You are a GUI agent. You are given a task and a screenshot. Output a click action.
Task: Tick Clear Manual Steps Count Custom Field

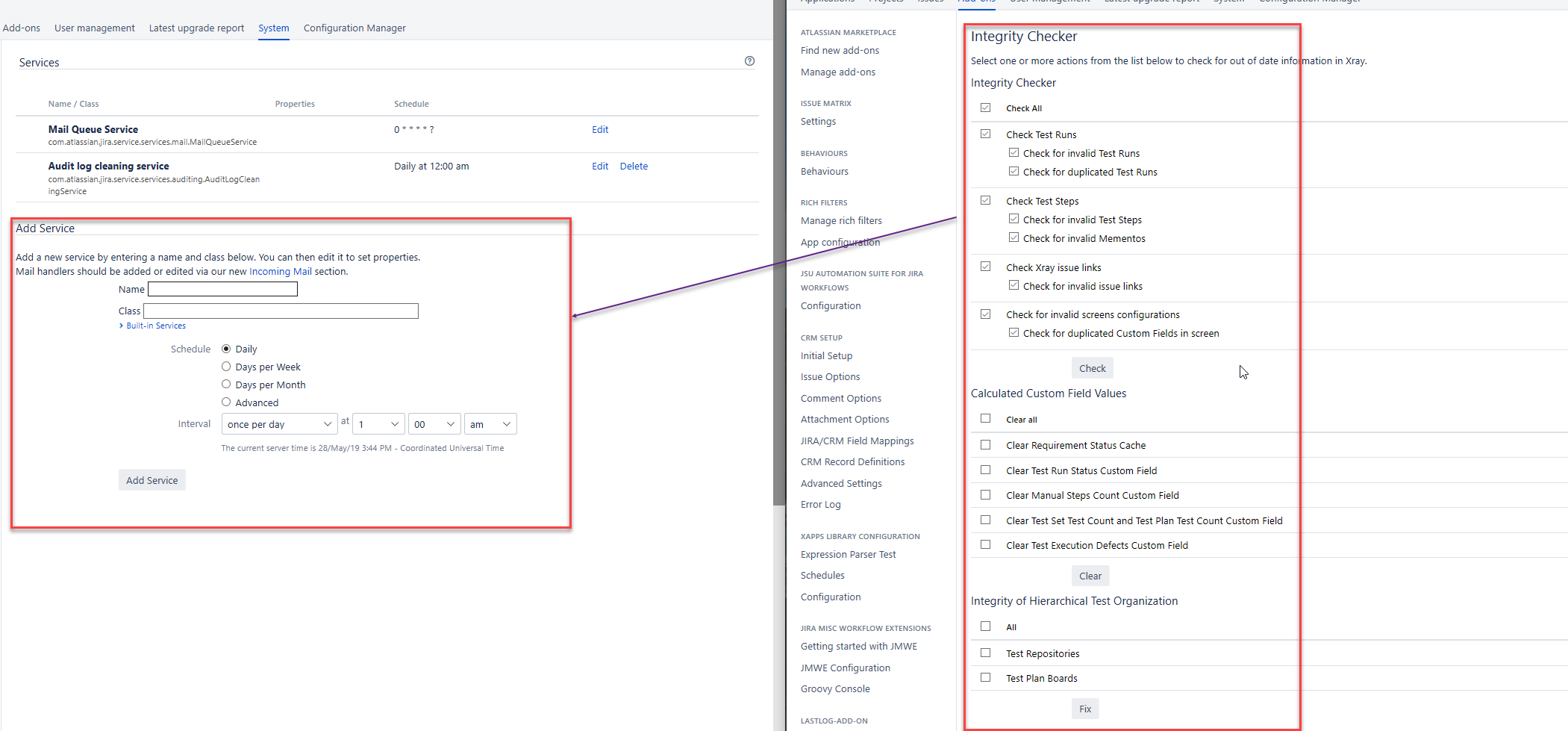click(986, 495)
